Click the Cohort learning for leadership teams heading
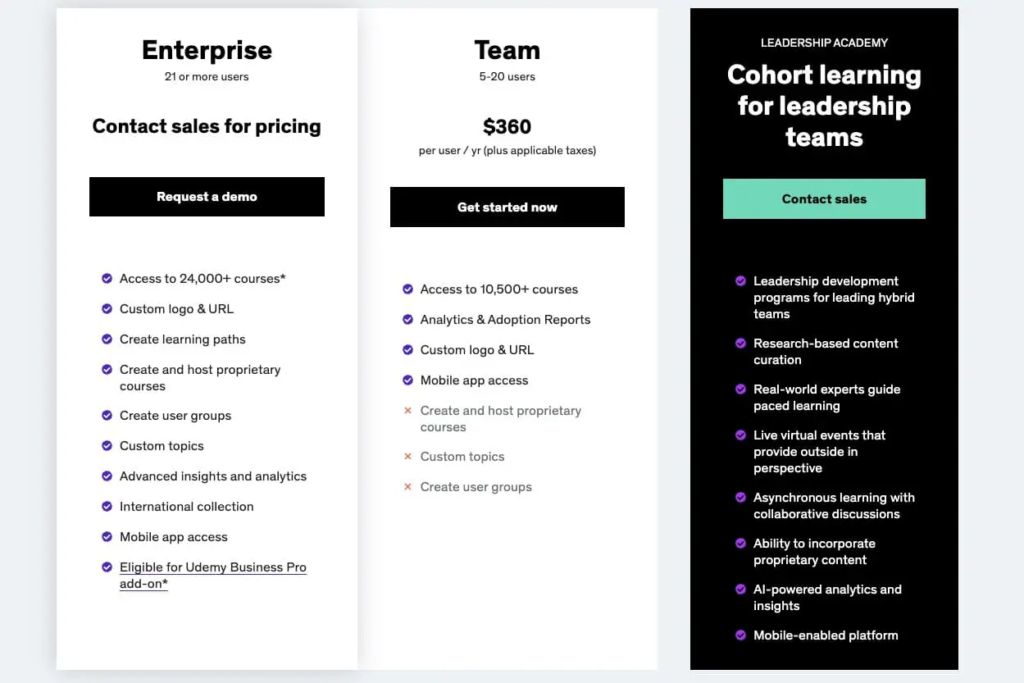This screenshot has height=683, width=1024. coord(824,106)
